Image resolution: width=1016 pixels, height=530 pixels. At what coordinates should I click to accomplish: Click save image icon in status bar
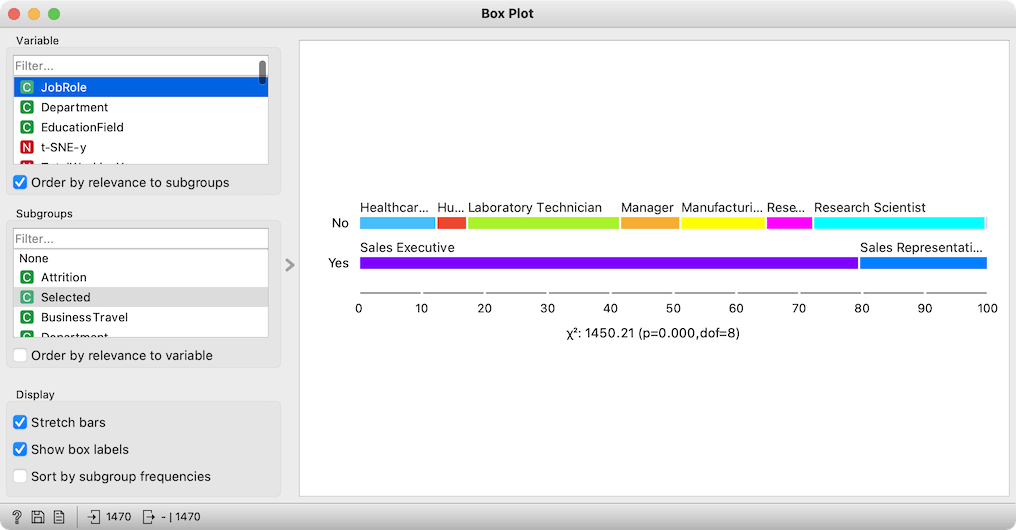38,517
